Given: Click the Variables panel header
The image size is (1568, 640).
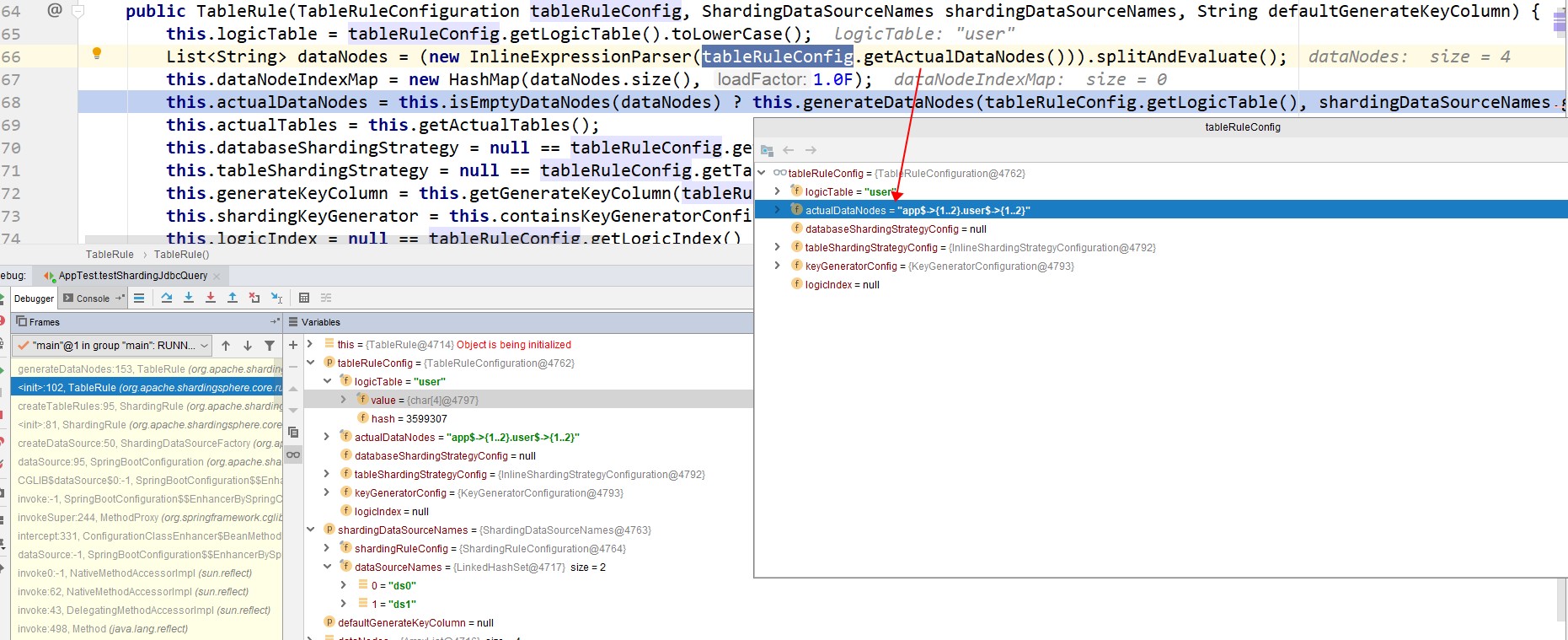Looking at the screenshot, I should pyautogui.click(x=518, y=322).
